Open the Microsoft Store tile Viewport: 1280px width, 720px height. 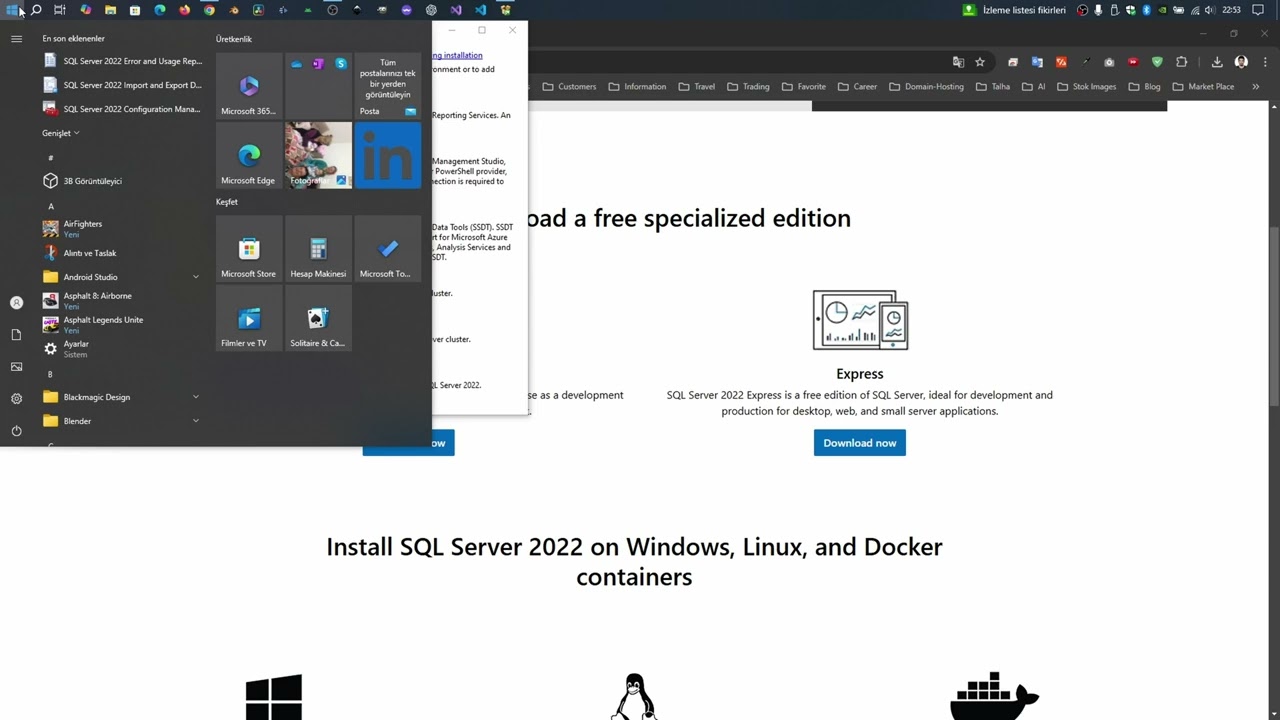(249, 249)
